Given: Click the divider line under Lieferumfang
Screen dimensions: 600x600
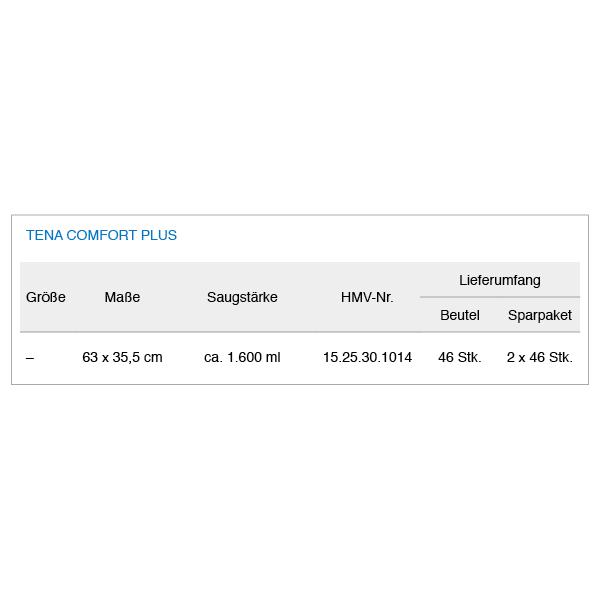Looking at the screenshot, I should click(500, 297).
